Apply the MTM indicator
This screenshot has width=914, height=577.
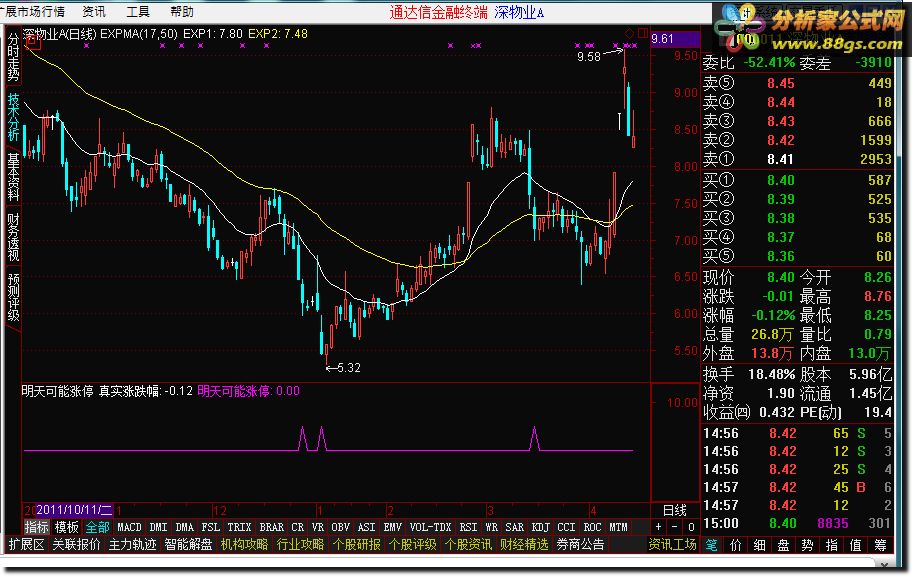pyautogui.click(x=618, y=527)
